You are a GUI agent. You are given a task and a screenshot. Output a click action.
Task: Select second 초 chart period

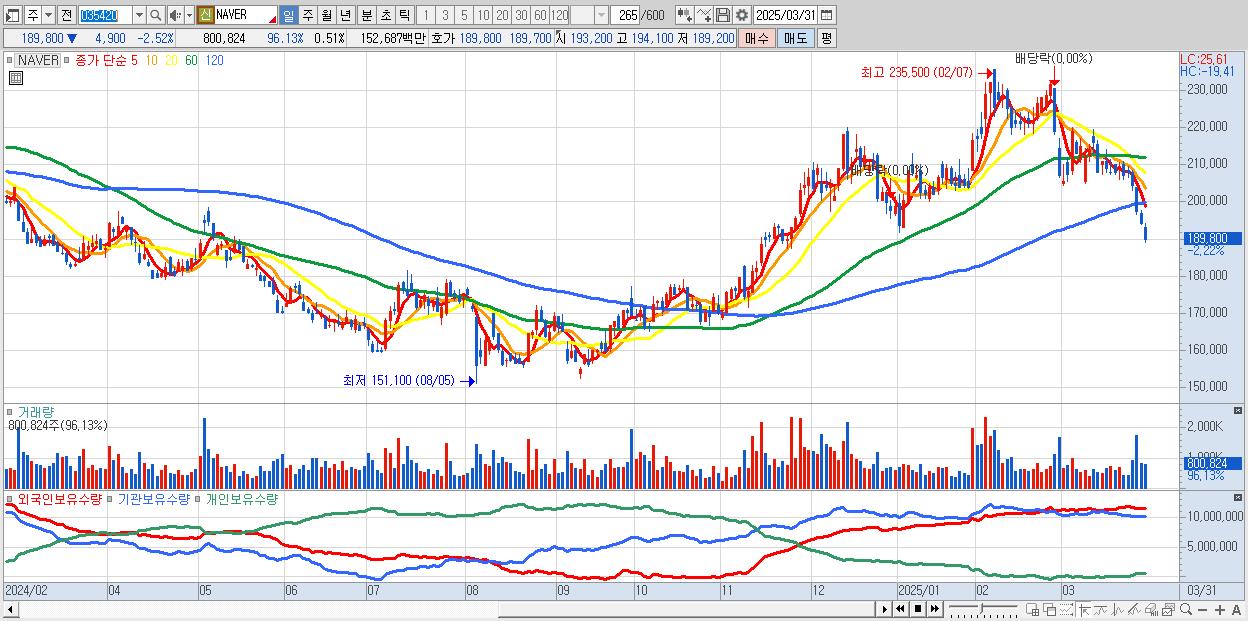385,15
